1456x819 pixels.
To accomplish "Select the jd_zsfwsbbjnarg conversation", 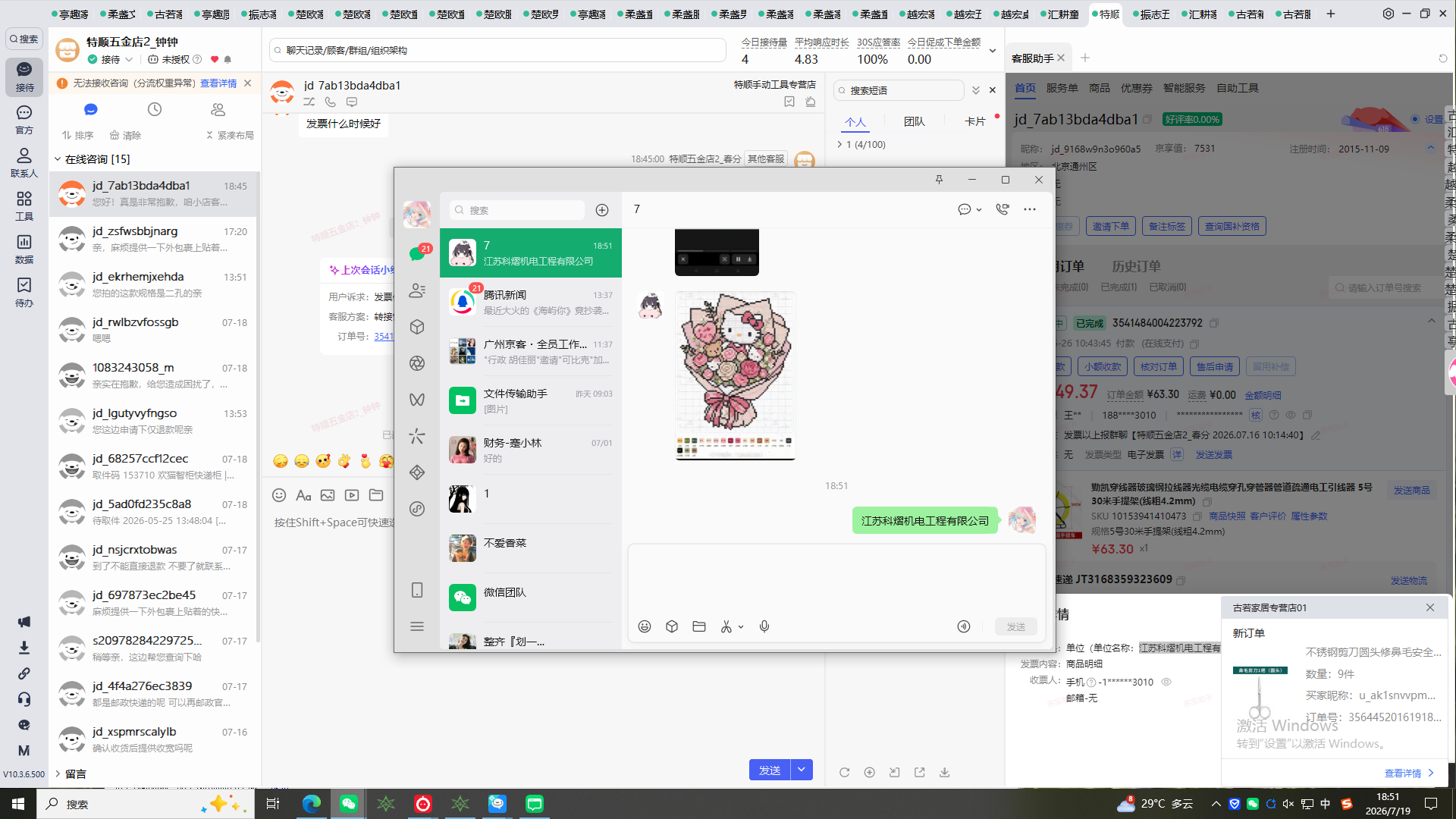I will point(154,240).
